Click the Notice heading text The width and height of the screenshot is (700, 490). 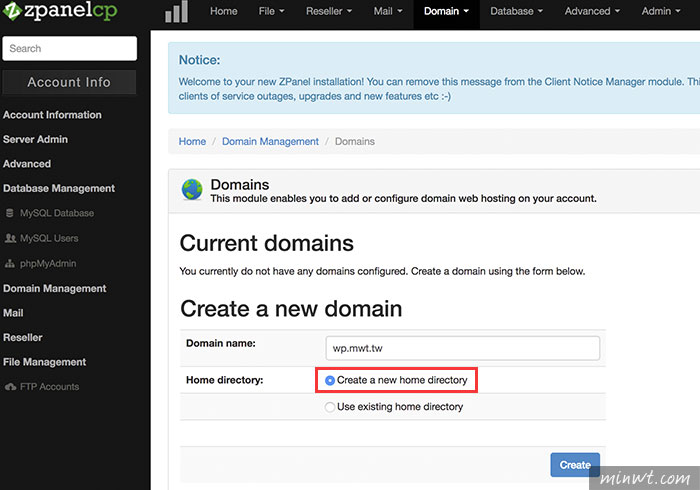click(x=200, y=60)
